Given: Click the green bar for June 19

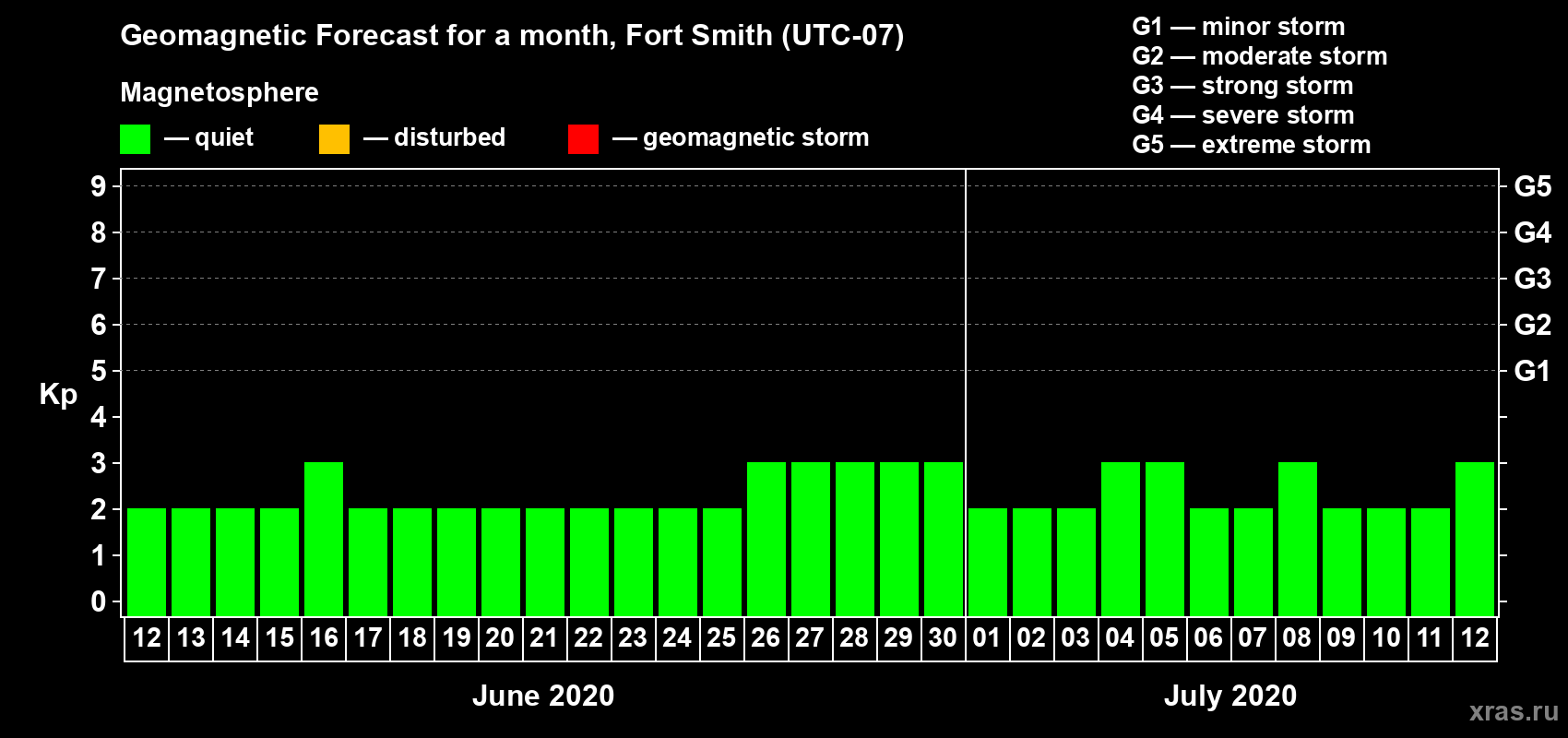Looking at the screenshot, I should (x=457, y=562).
